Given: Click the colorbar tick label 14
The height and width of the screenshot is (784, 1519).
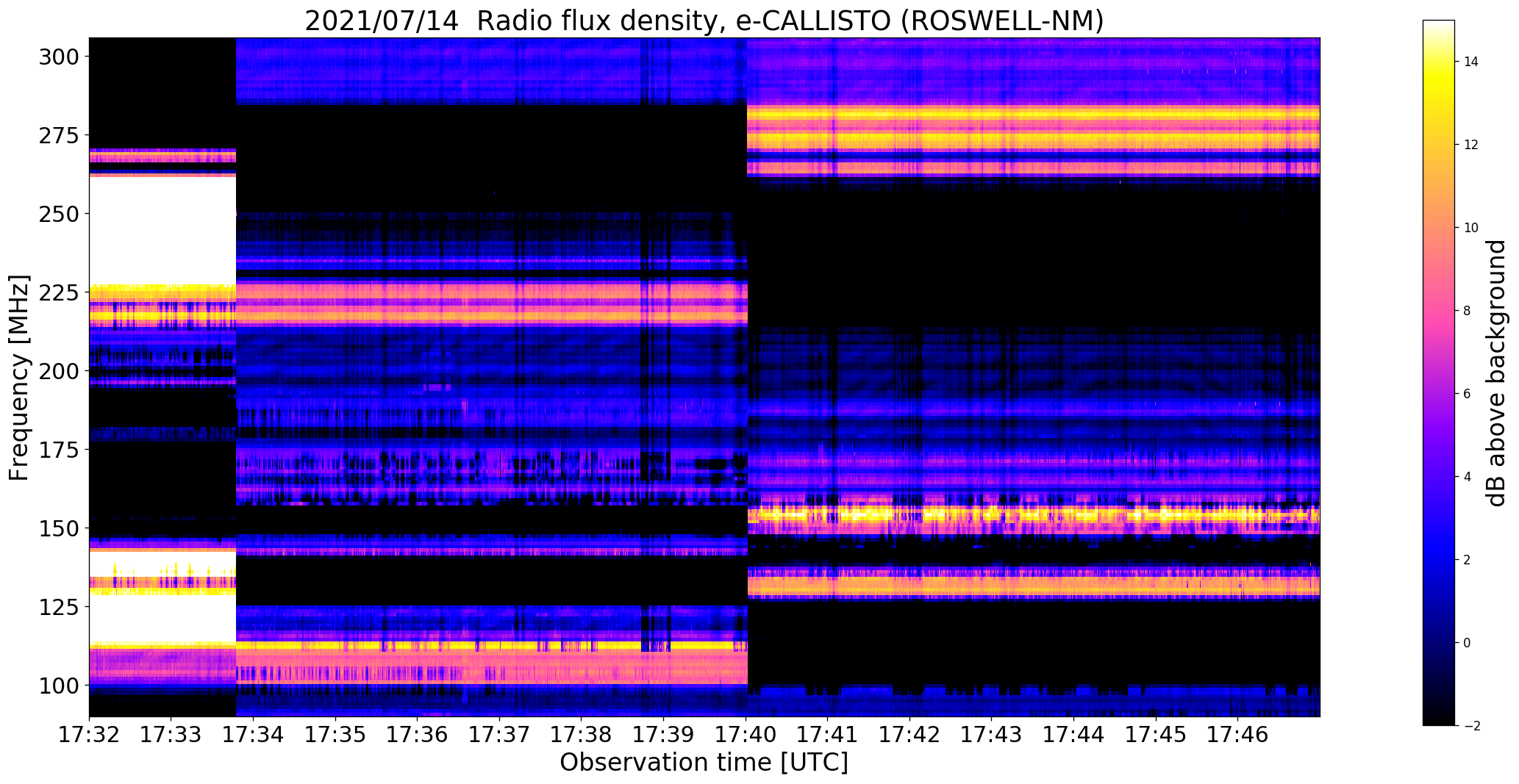Looking at the screenshot, I should 1470,62.
